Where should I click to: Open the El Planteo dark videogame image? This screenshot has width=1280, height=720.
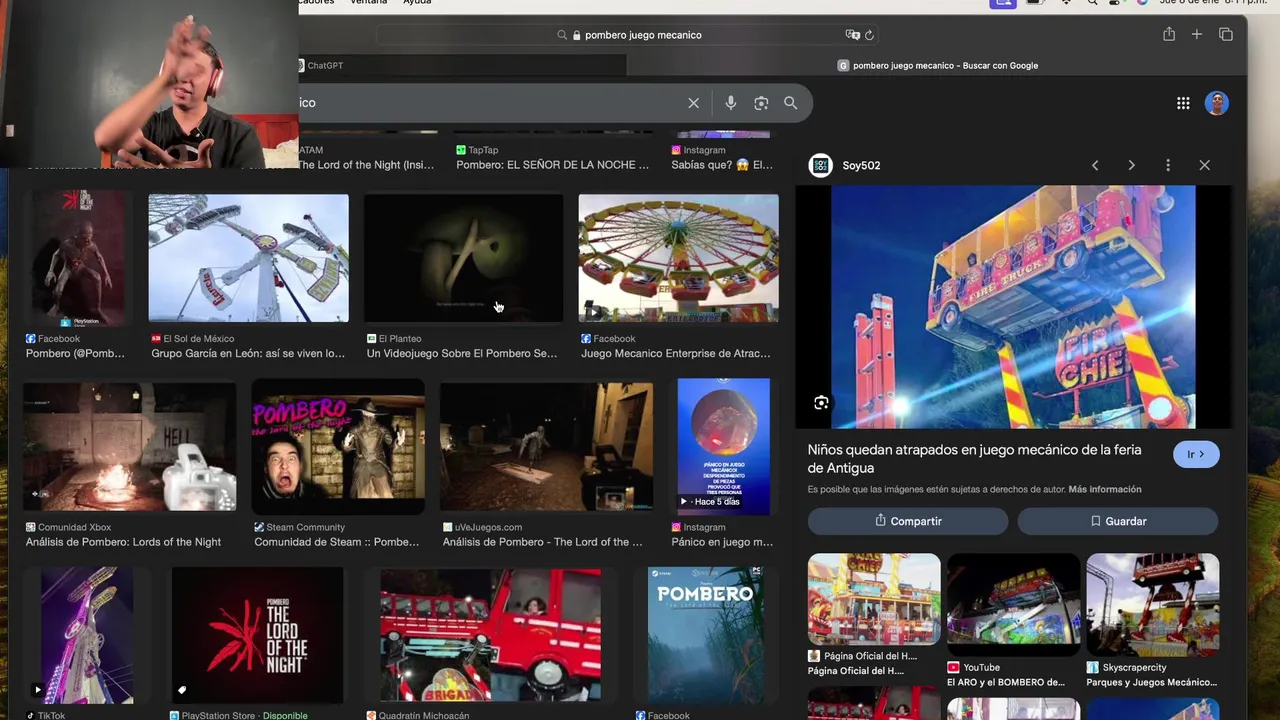pyautogui.click(x=463, y=258)
